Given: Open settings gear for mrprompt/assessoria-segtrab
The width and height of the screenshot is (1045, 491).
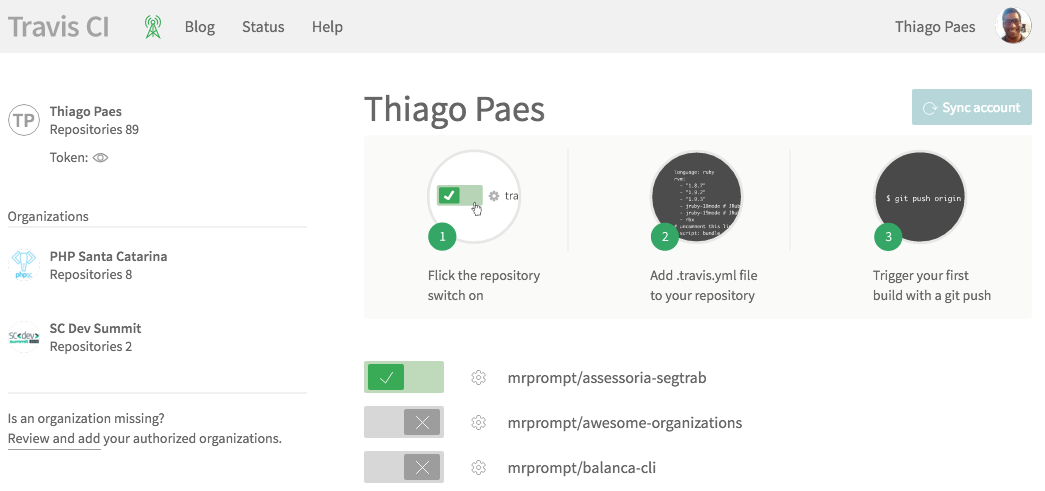Looking at the screenshot, I should point(478,378).
